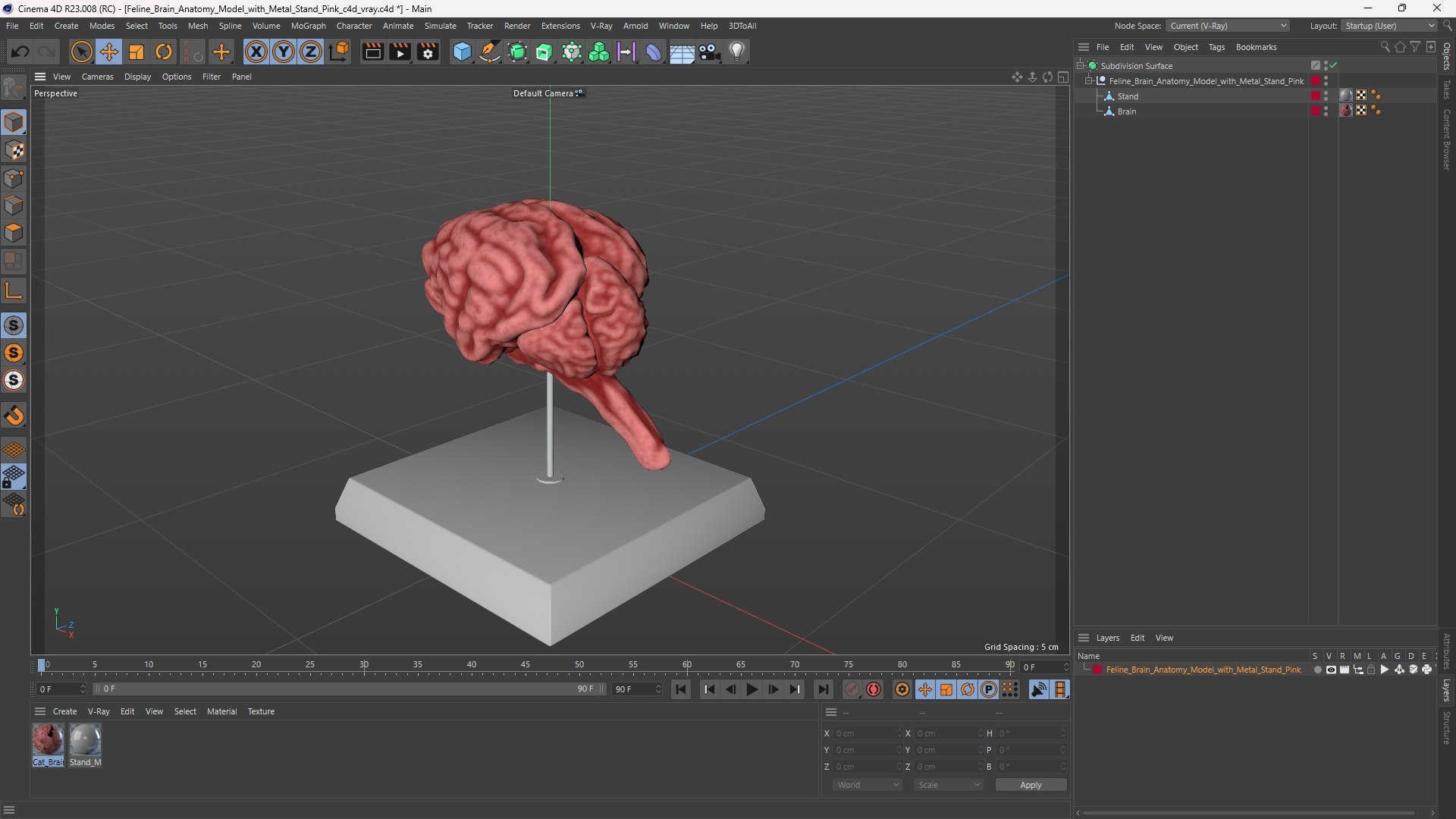Collapse Feline_Brain_Anatomy_Model null hierarchy
This screenshot has height=819, width=1456.
(1089, 81)
